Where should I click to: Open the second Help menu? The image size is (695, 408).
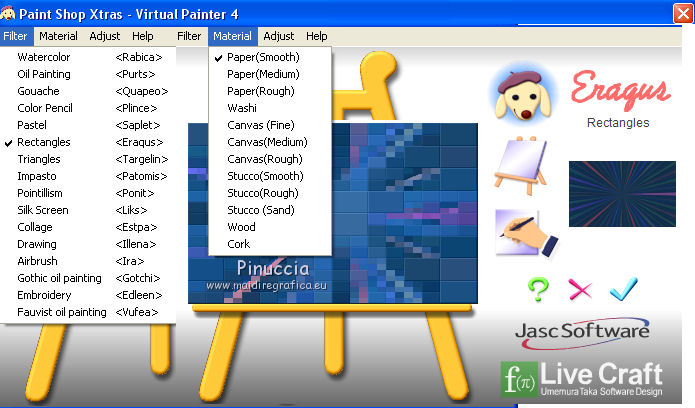316,36
